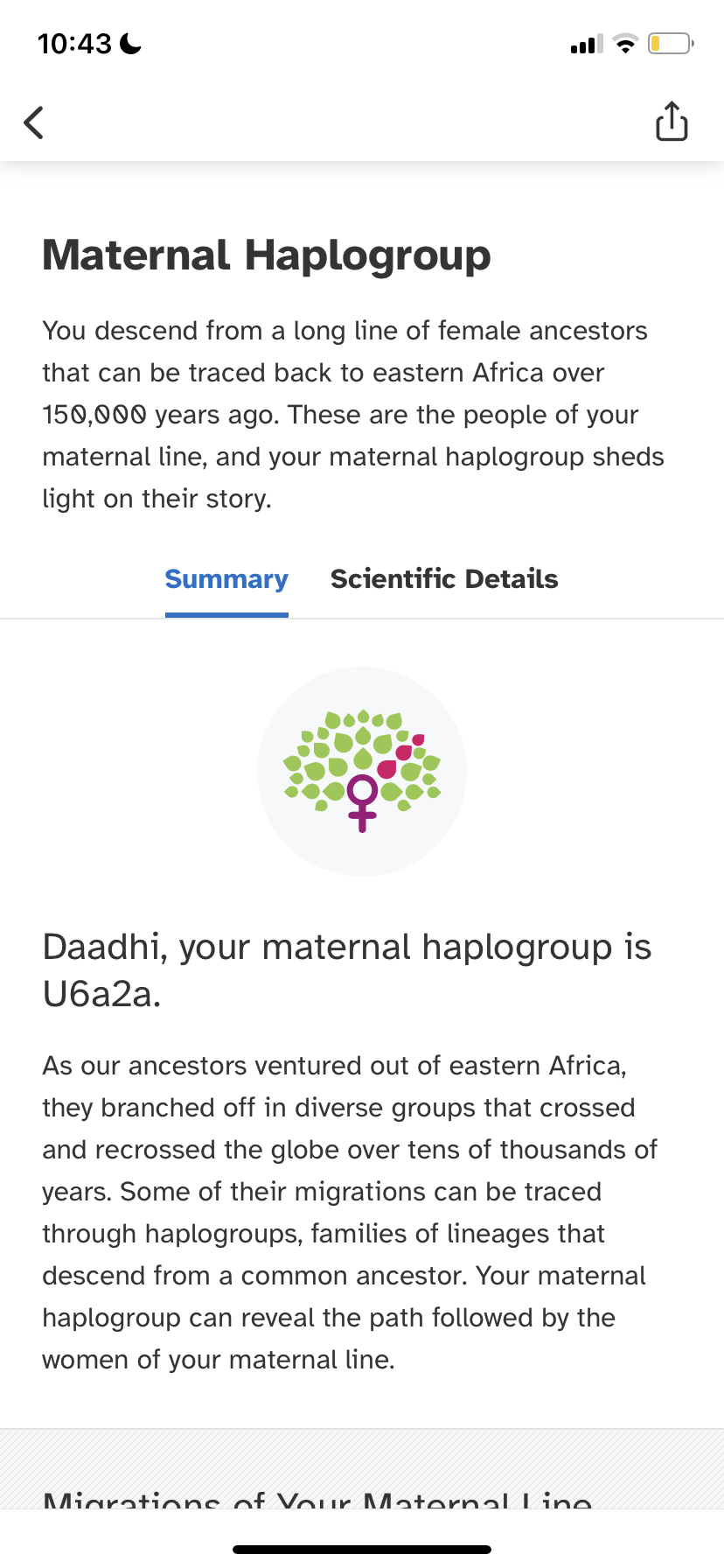
Task: Tap the Wi-Fi status icon
Action: click(x=625, y=44)
